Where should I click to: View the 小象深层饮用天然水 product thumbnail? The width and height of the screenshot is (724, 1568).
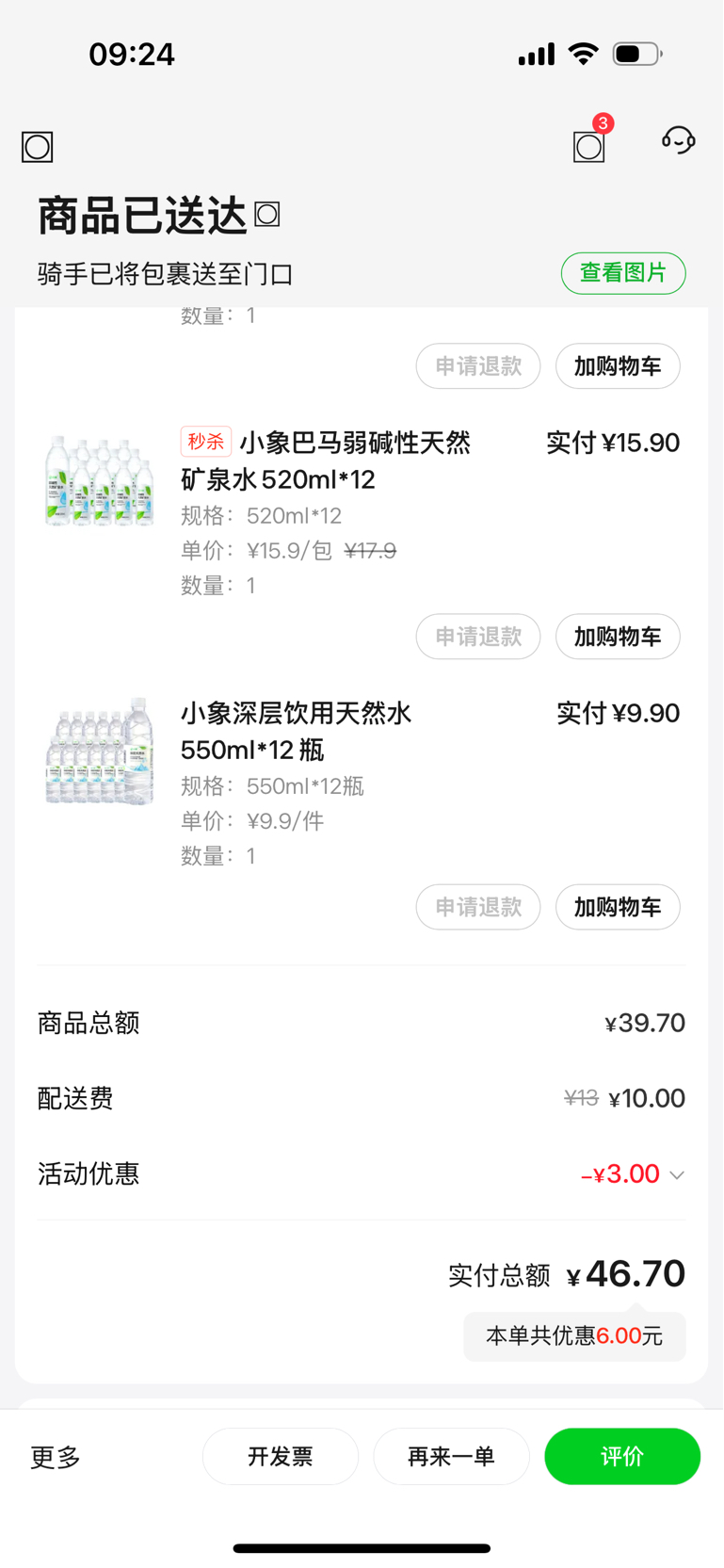pos(99,752)
